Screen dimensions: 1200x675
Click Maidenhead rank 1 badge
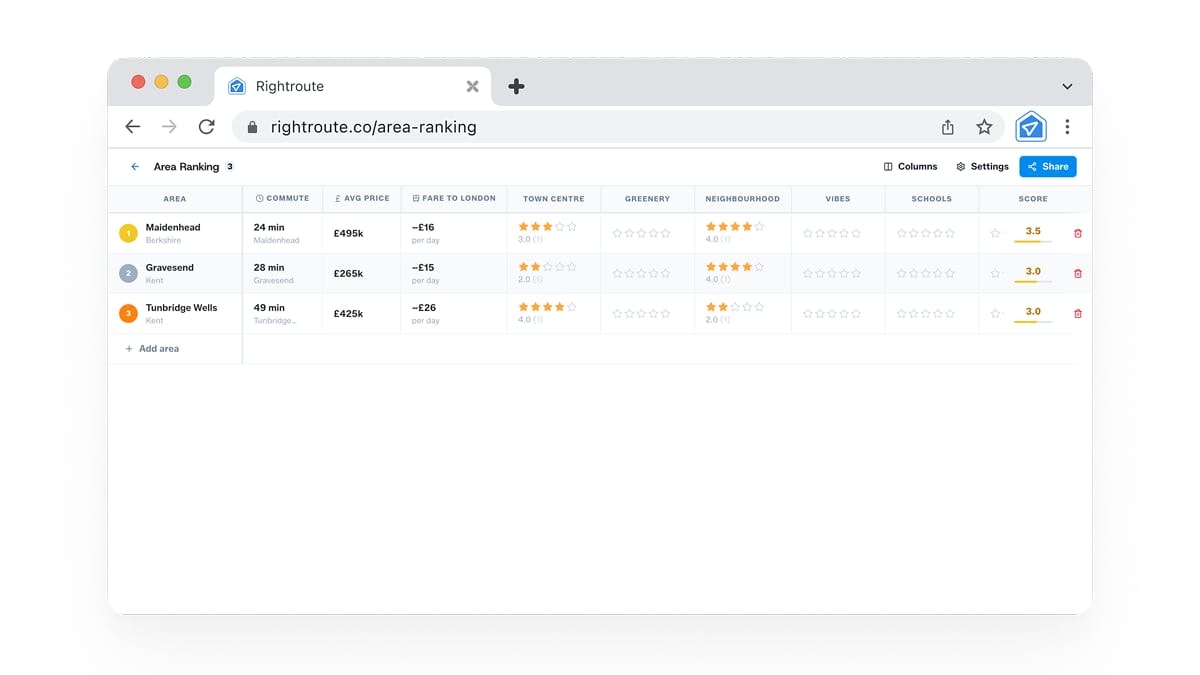pos(128,233)
